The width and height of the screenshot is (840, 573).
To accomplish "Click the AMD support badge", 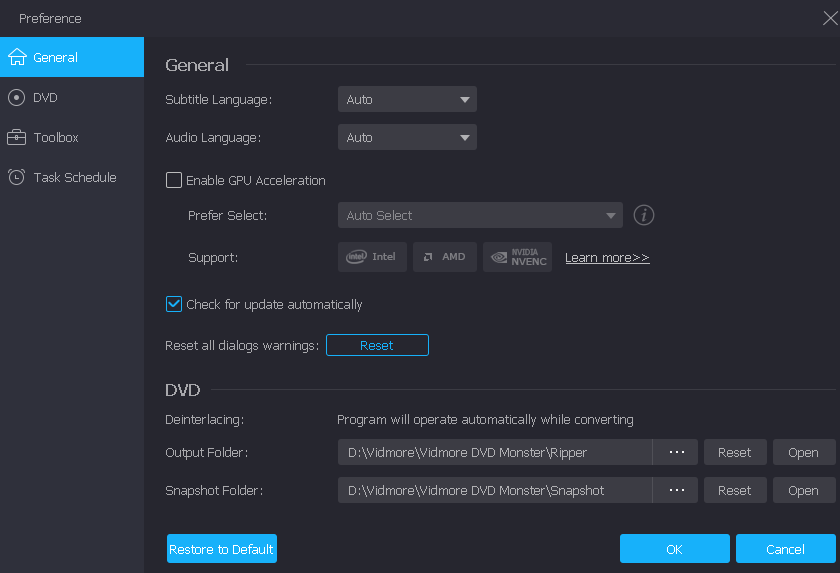I will click(x=445, y=257).
